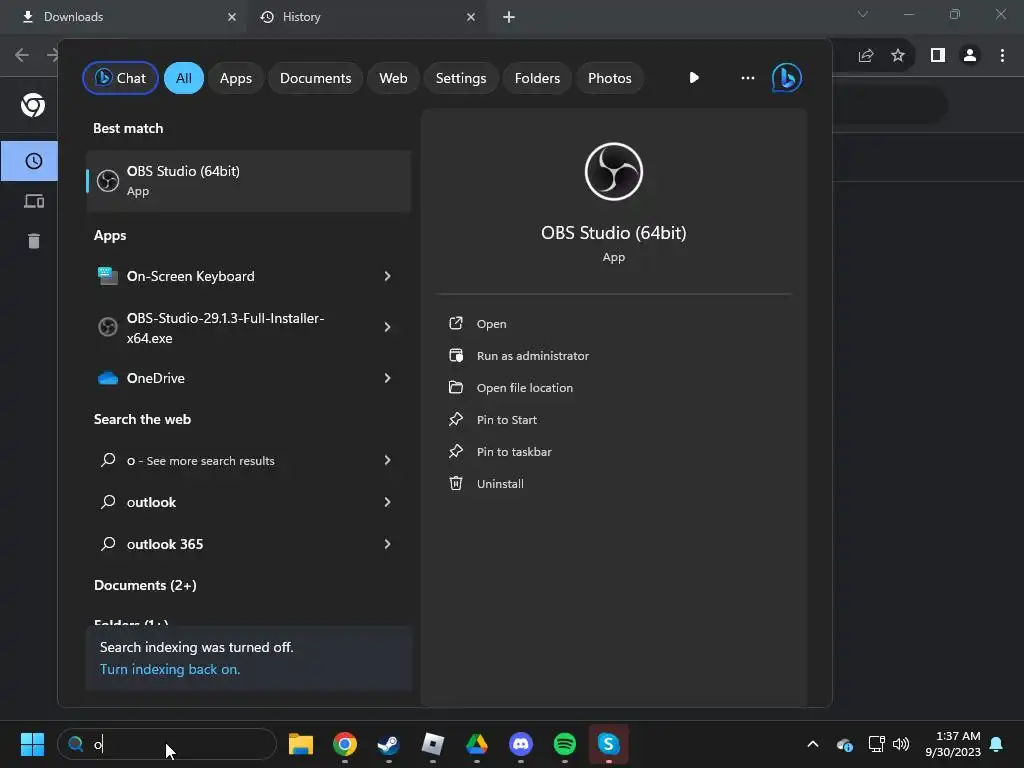The image size is (1024, 768).
Task: Open the notifications bell icon
Action: point(997,744)
